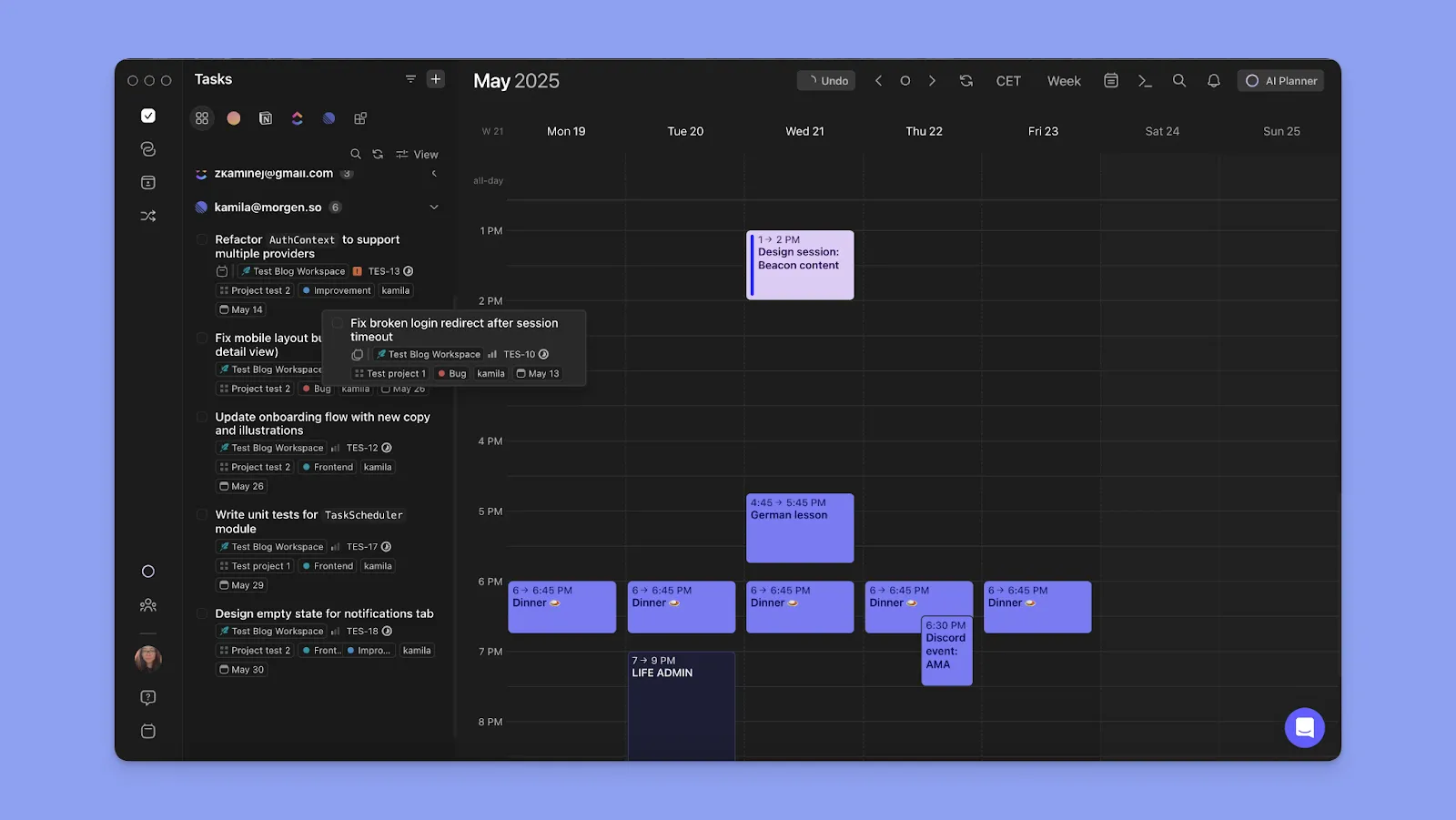Open the AI Planner

[1280, 80]
